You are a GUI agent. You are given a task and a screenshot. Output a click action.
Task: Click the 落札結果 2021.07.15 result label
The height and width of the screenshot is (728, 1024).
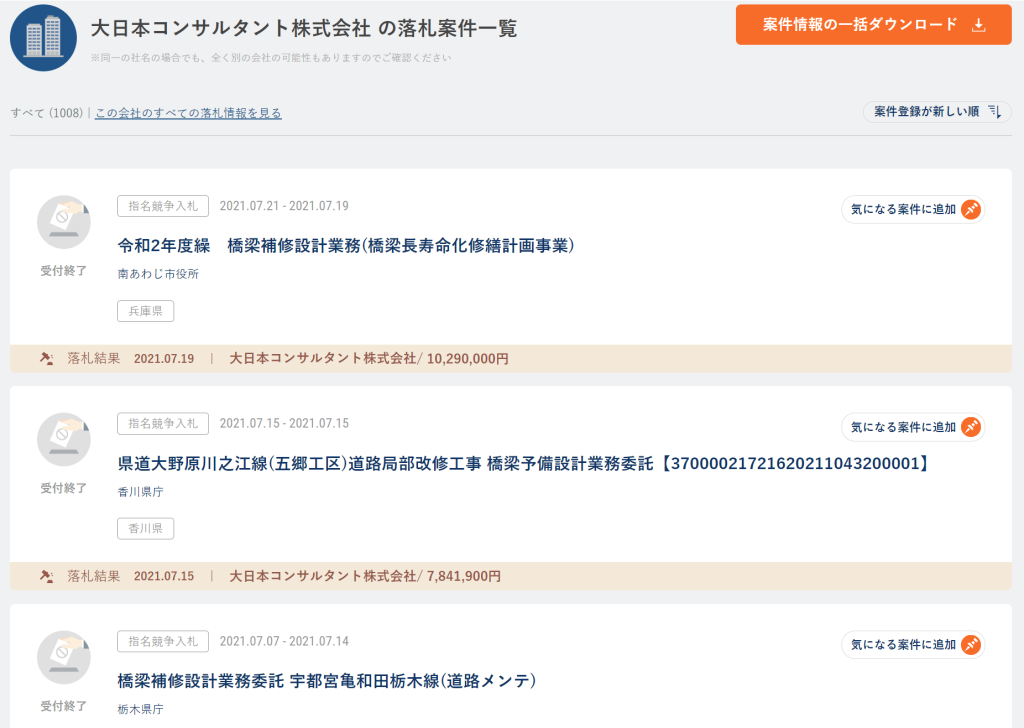[131, 576]
